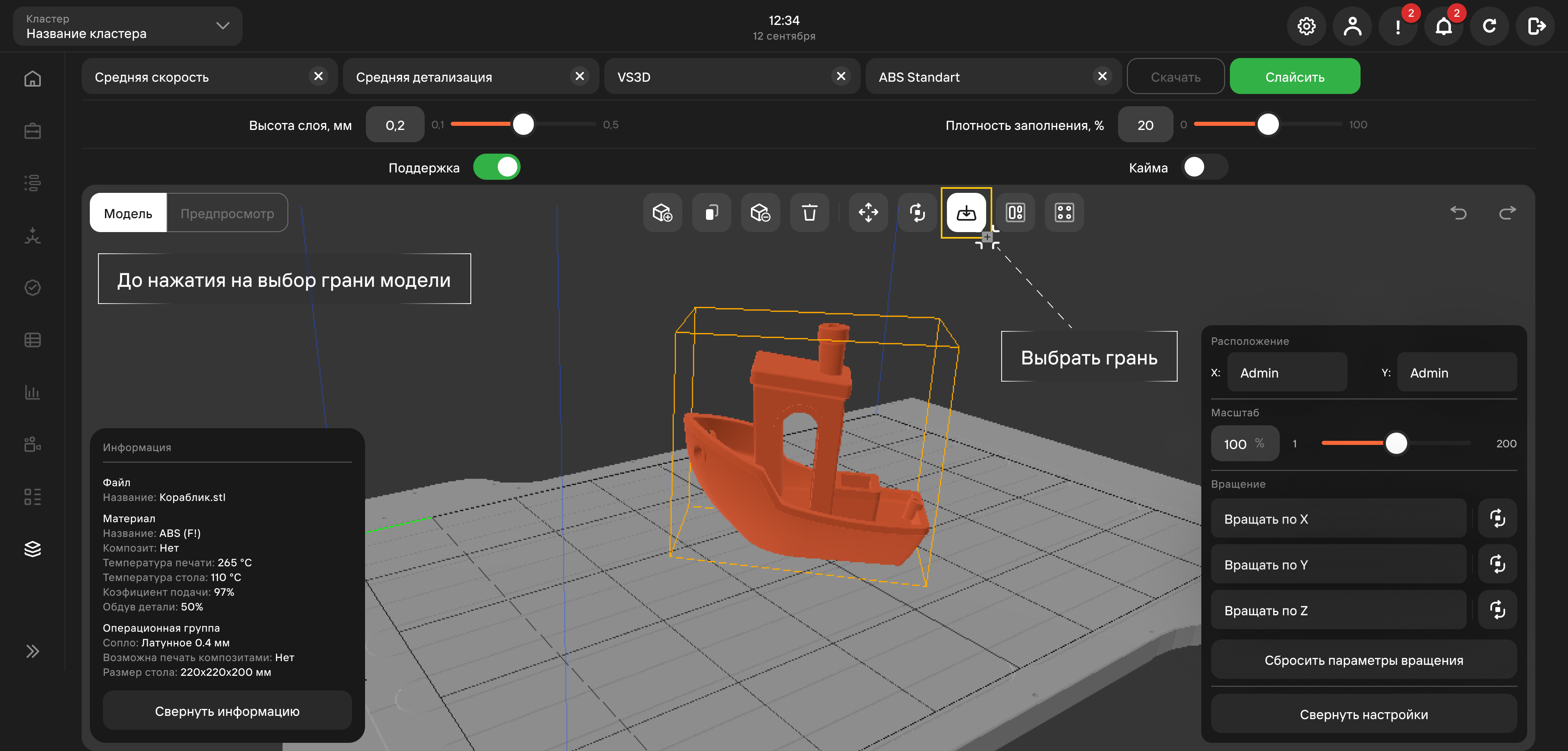Click the duplicate model icon

coord(712,212)
